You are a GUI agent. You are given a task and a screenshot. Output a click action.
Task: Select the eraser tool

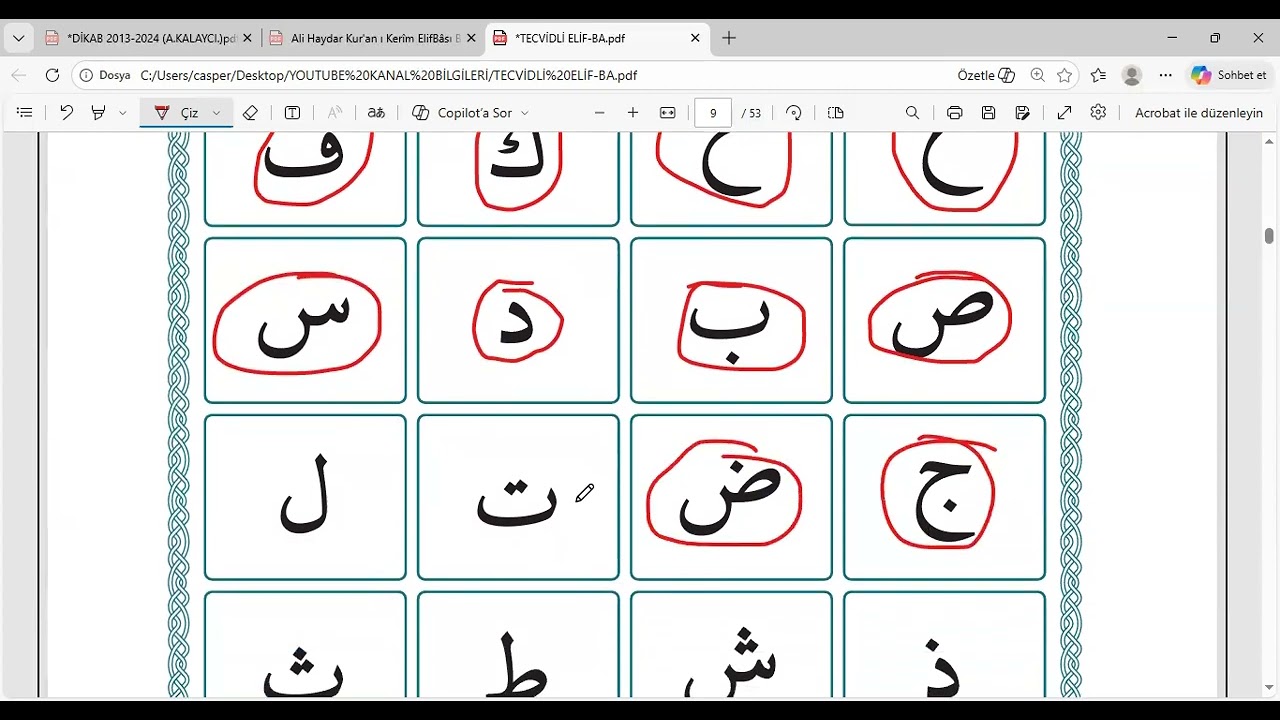click(x=251, y=113)
